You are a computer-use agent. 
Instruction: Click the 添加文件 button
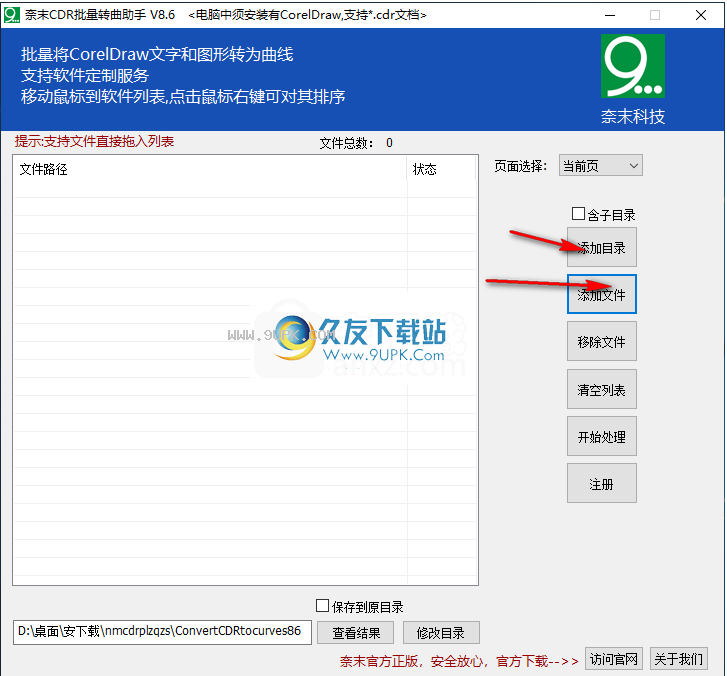pyautogui.click(x=601, y=294)
